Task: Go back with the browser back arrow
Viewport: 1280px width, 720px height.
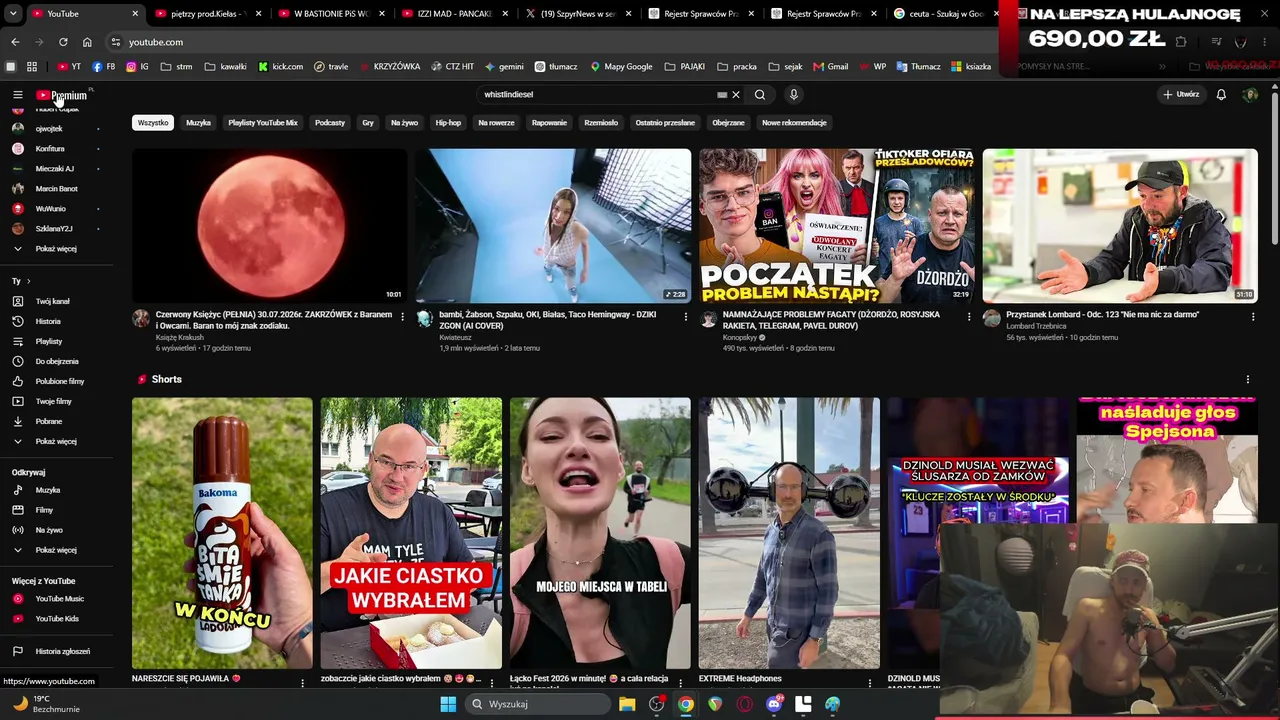Action: (15, 42)
